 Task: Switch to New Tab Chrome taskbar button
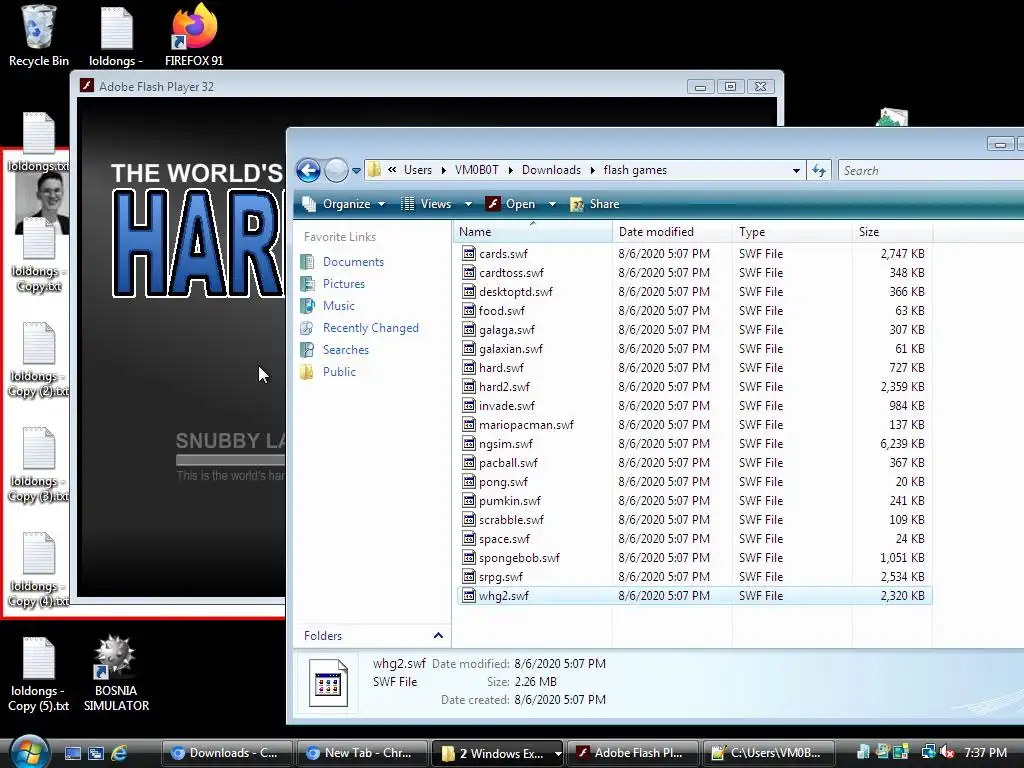pyautogui.click(x=362, y=753)
